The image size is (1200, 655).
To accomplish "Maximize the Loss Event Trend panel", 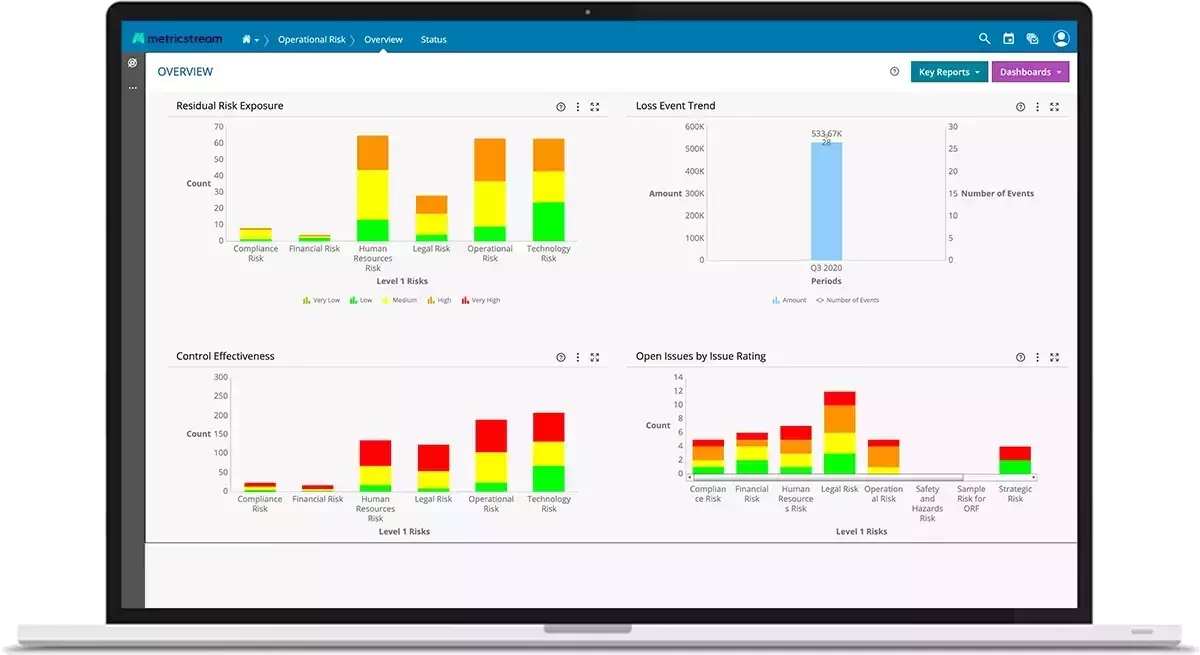I will click(1054, 106).
